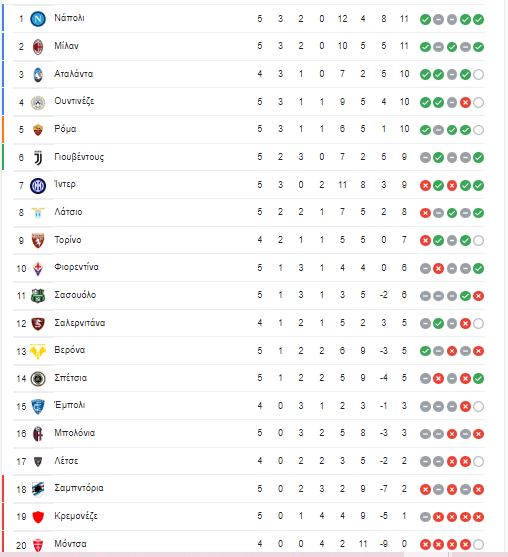508x557 pixels.
Task: Click Monza's empty upcoming match circle
Action: (478, 544)
